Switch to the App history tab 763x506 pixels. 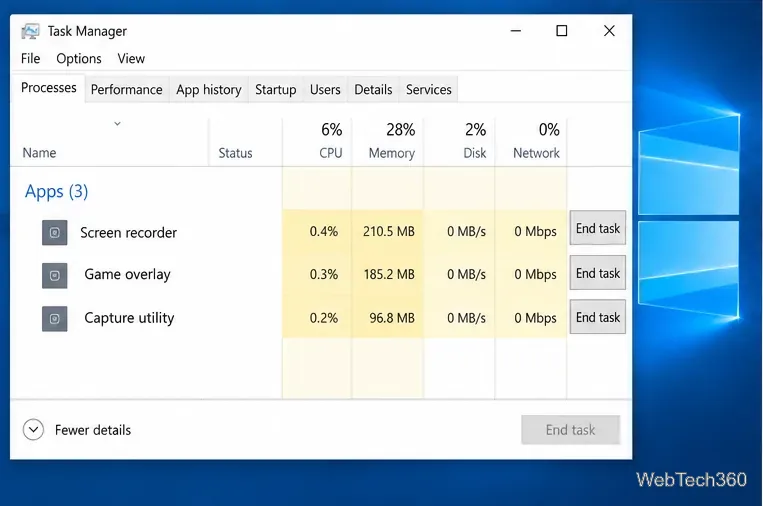tap(209, 90)
